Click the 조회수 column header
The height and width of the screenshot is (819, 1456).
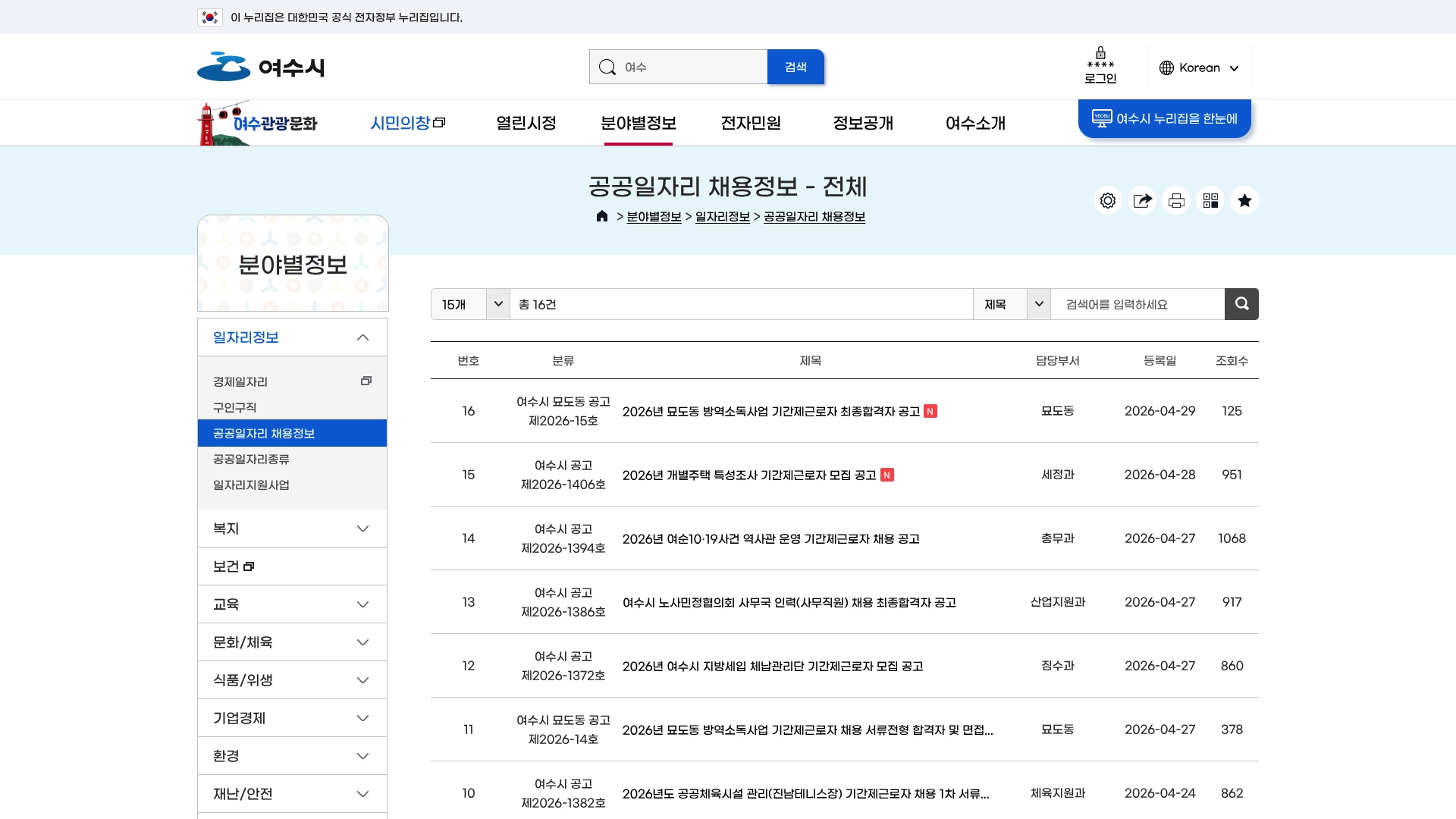pyautogui.click(x=1232, y=360)
